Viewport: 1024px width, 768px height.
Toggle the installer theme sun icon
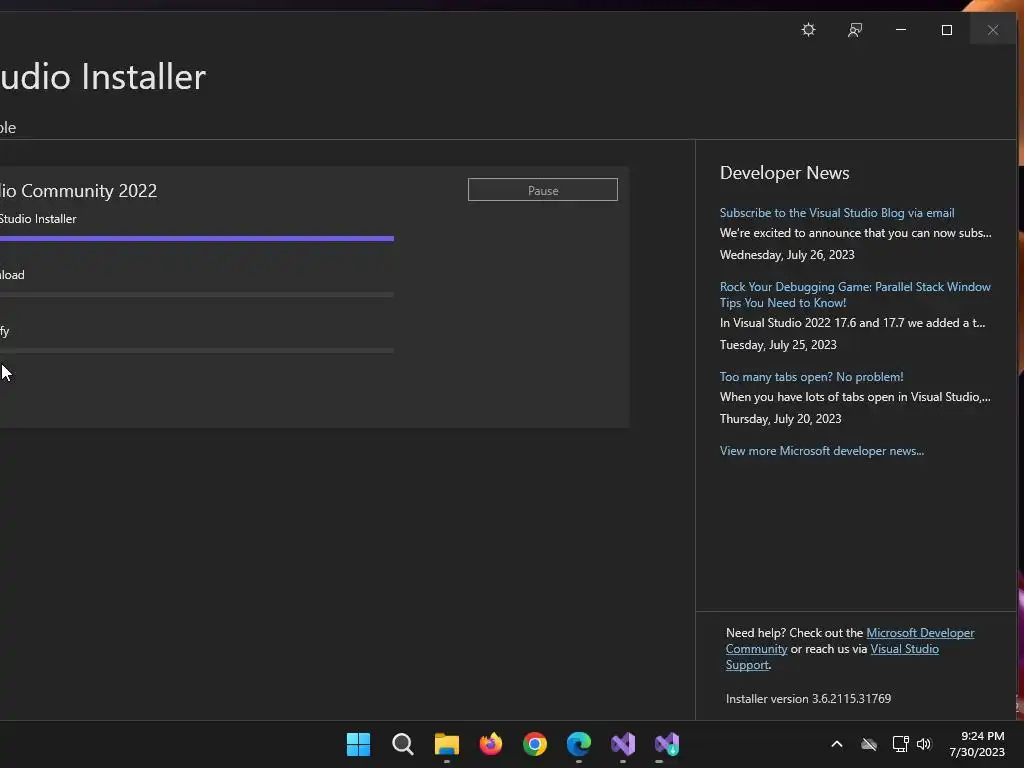point(808,30)
